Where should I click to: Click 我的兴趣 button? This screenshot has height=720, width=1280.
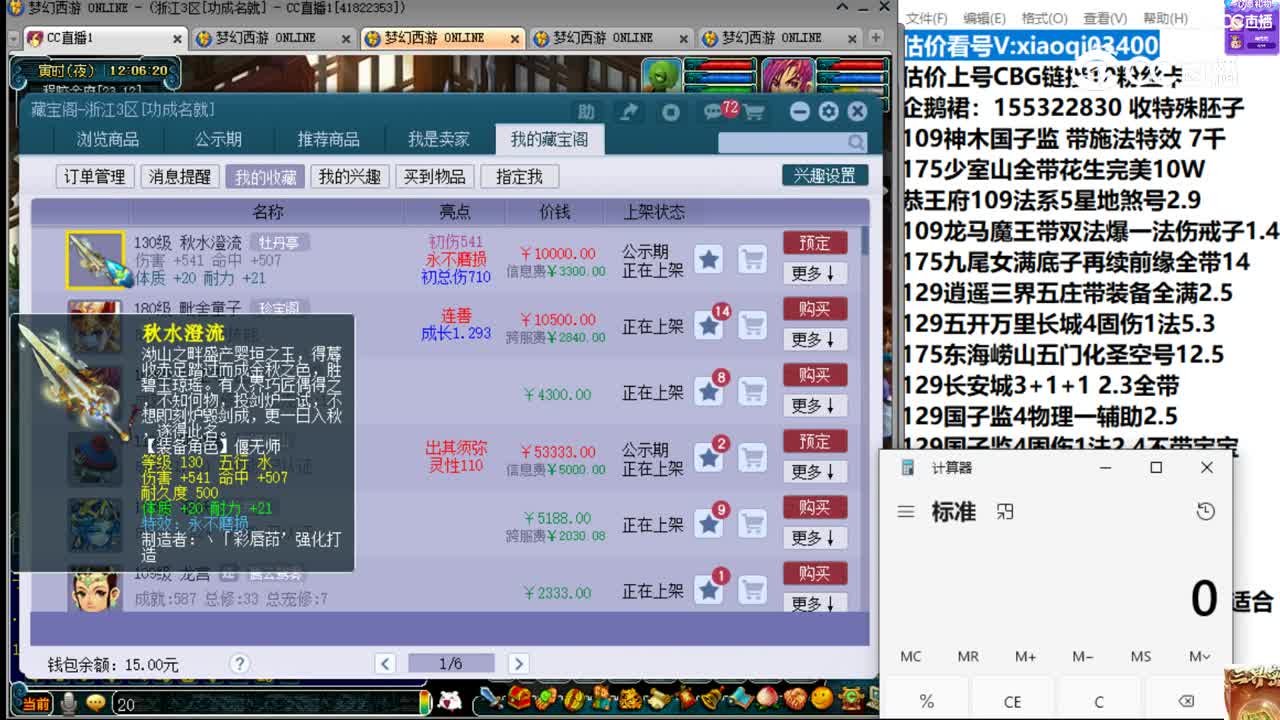pos(350,177)
